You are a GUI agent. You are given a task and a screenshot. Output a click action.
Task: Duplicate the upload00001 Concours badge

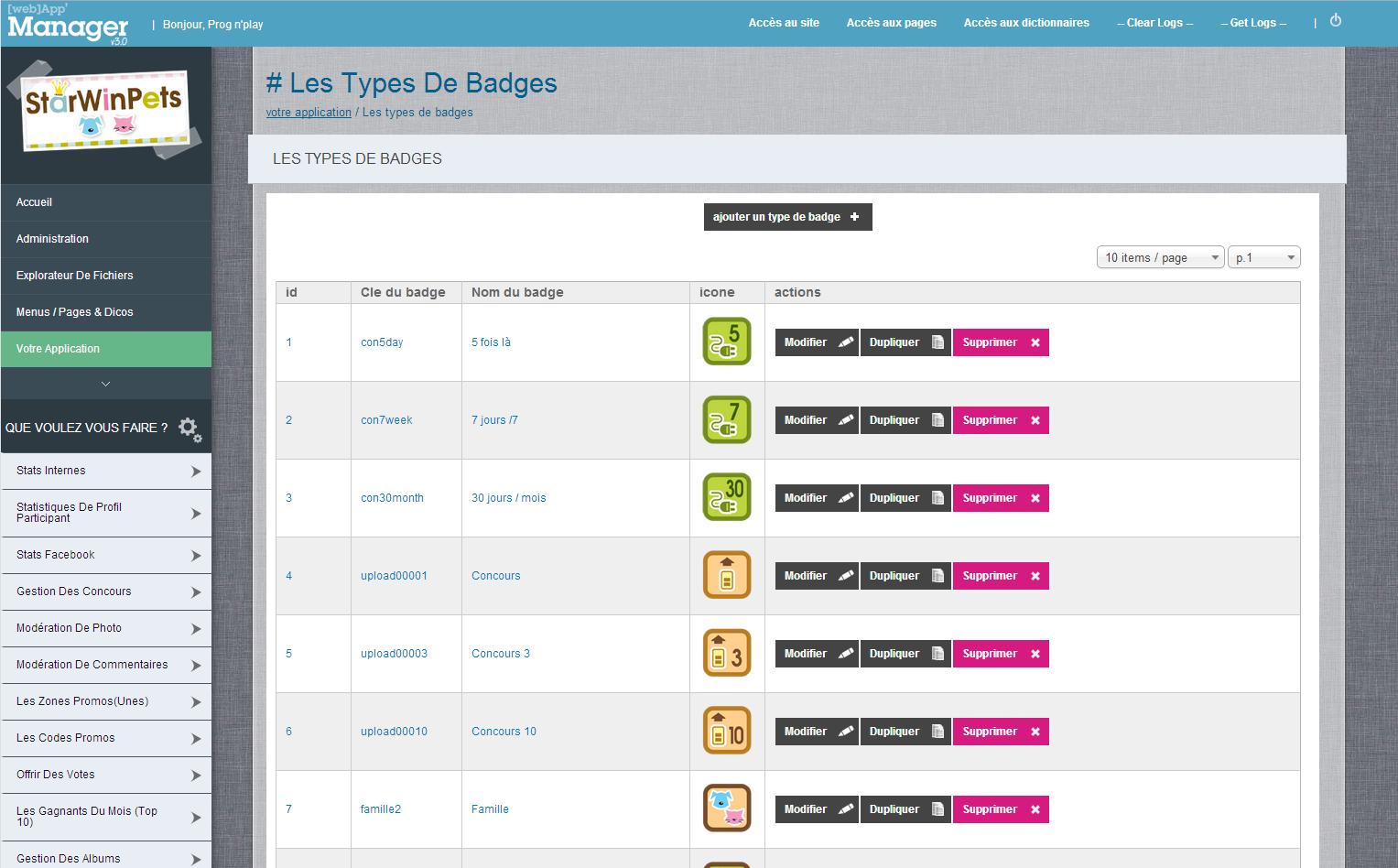click(905, 576)
